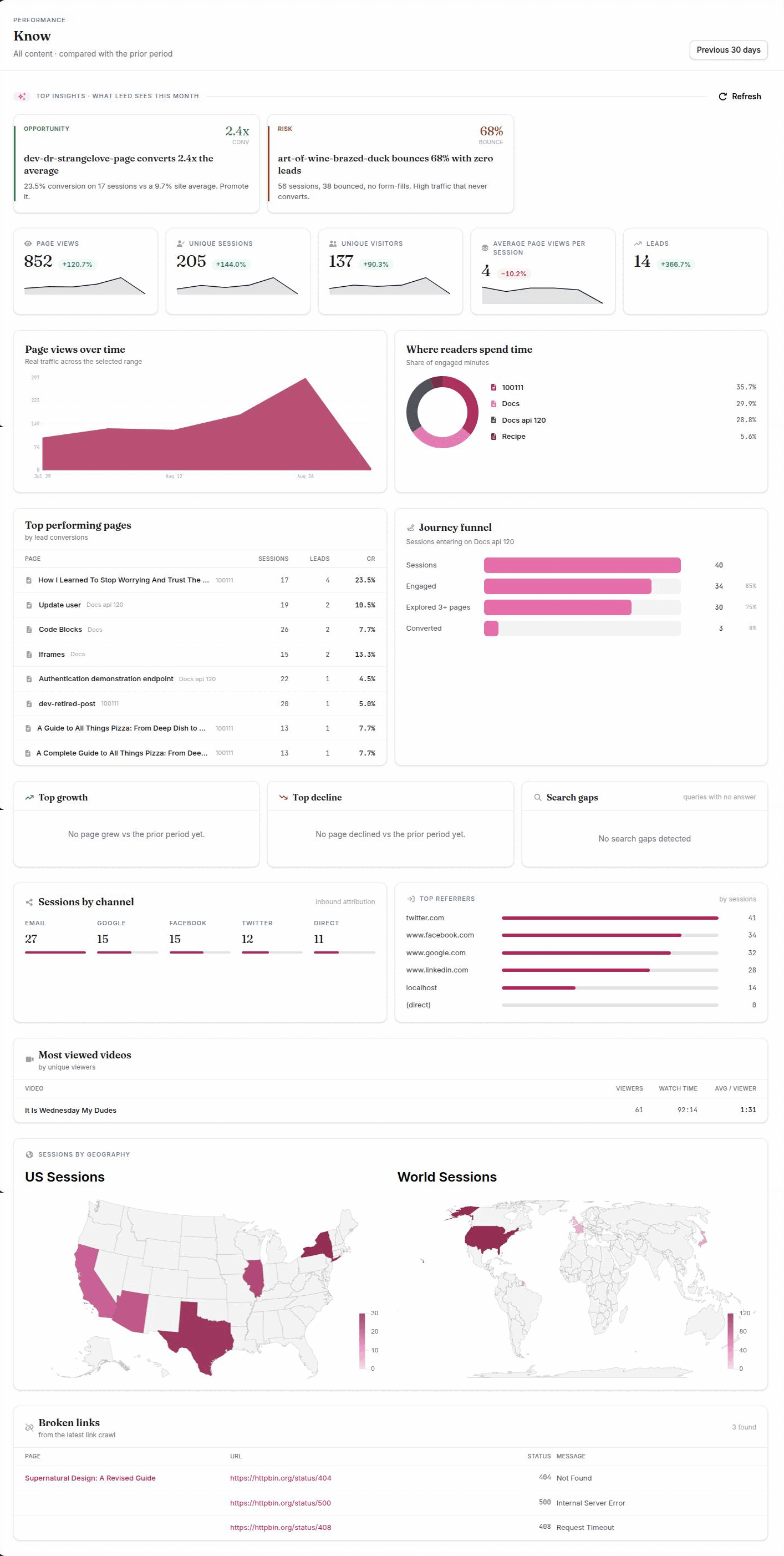
Task: Click the share icon by Sessions by channel
Action: coord(29,903)
